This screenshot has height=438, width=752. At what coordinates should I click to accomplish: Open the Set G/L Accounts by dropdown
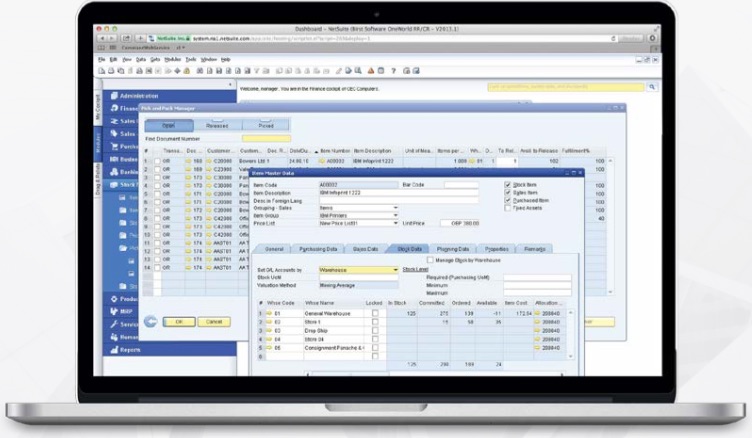click(394, 269)
